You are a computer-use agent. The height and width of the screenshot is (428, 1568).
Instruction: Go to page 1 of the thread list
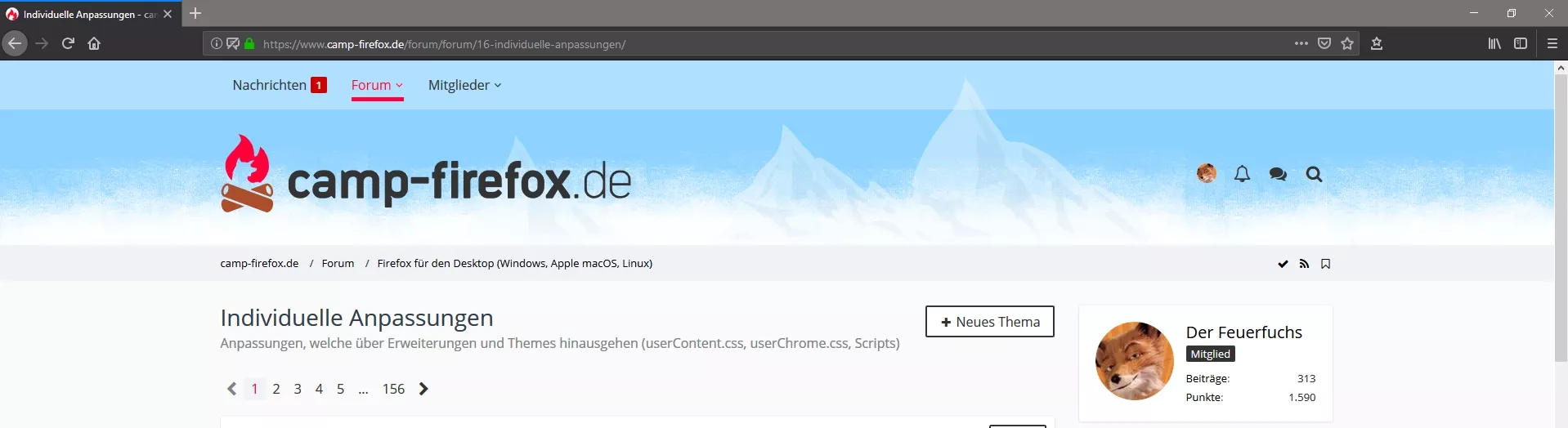(254, 389)
